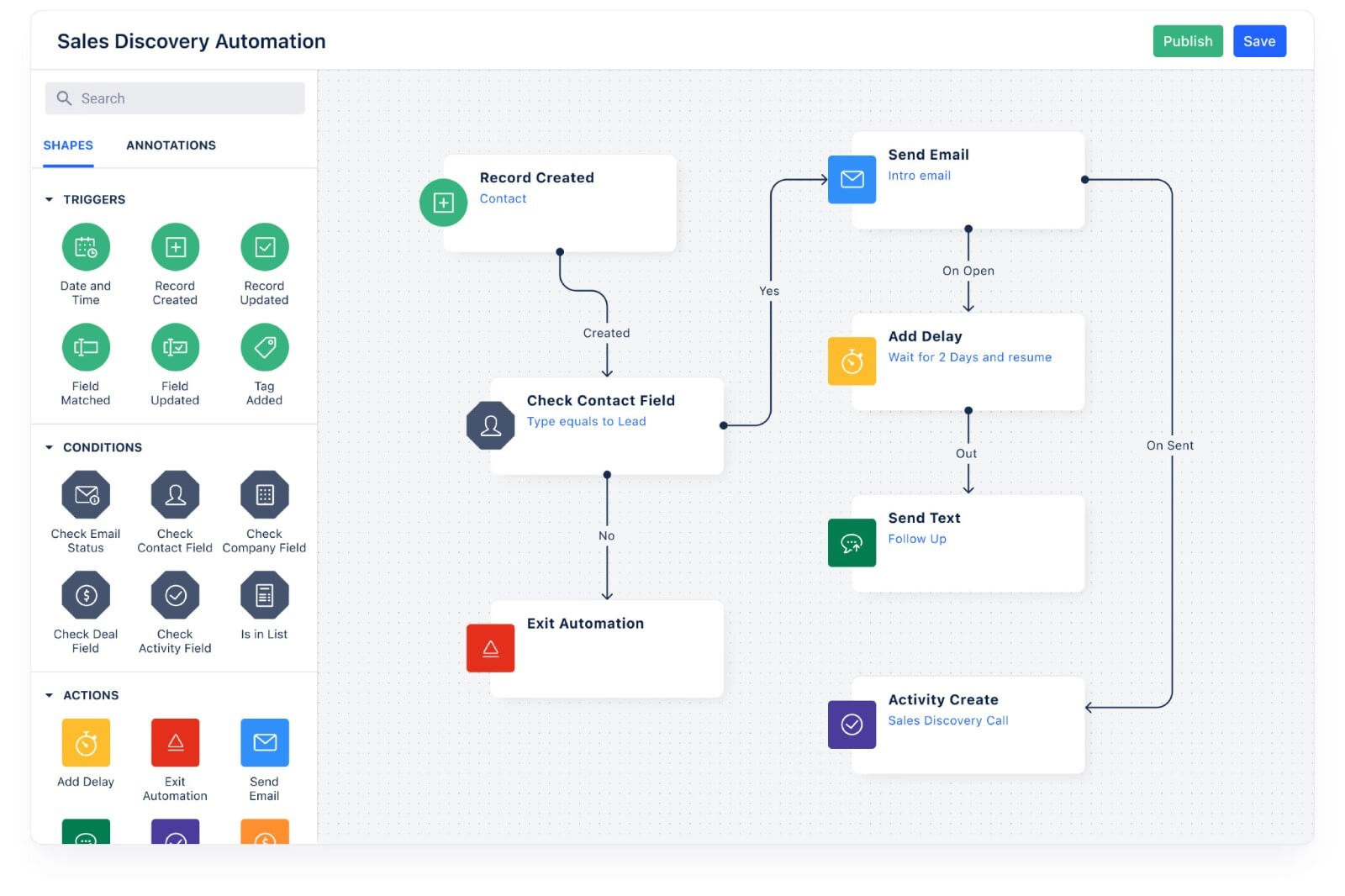Select the Check Company Field condition shape
The width and height of the screenshot is (1345, 896).
pyautogui.click(x=264, y=495)
